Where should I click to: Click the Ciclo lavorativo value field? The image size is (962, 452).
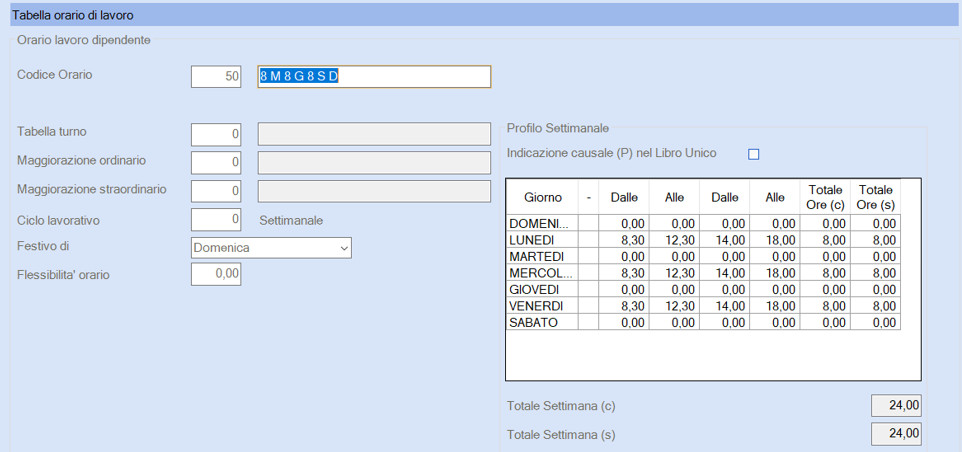tap(216, 220)
